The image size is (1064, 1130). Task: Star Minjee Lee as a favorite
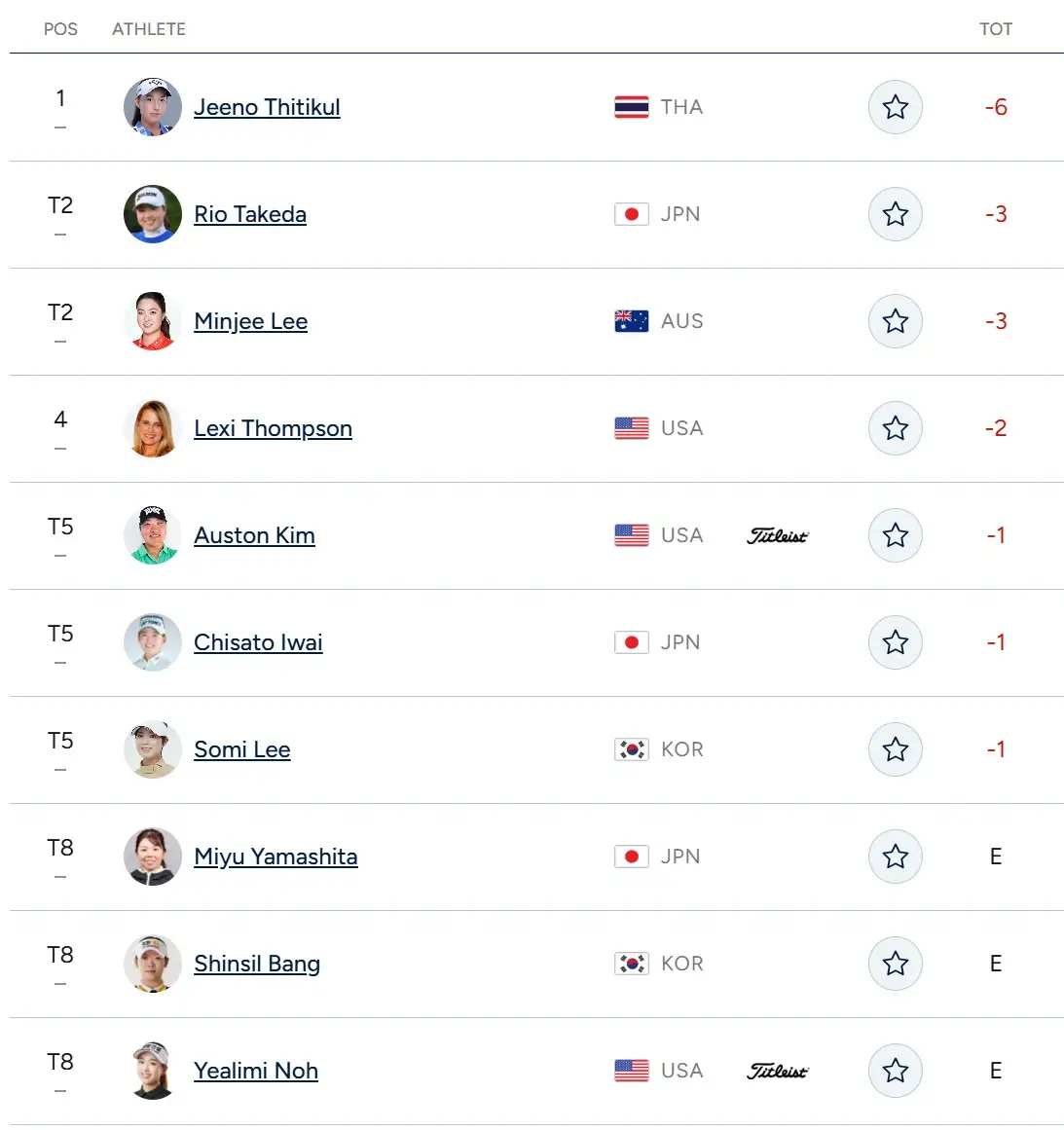896,320
